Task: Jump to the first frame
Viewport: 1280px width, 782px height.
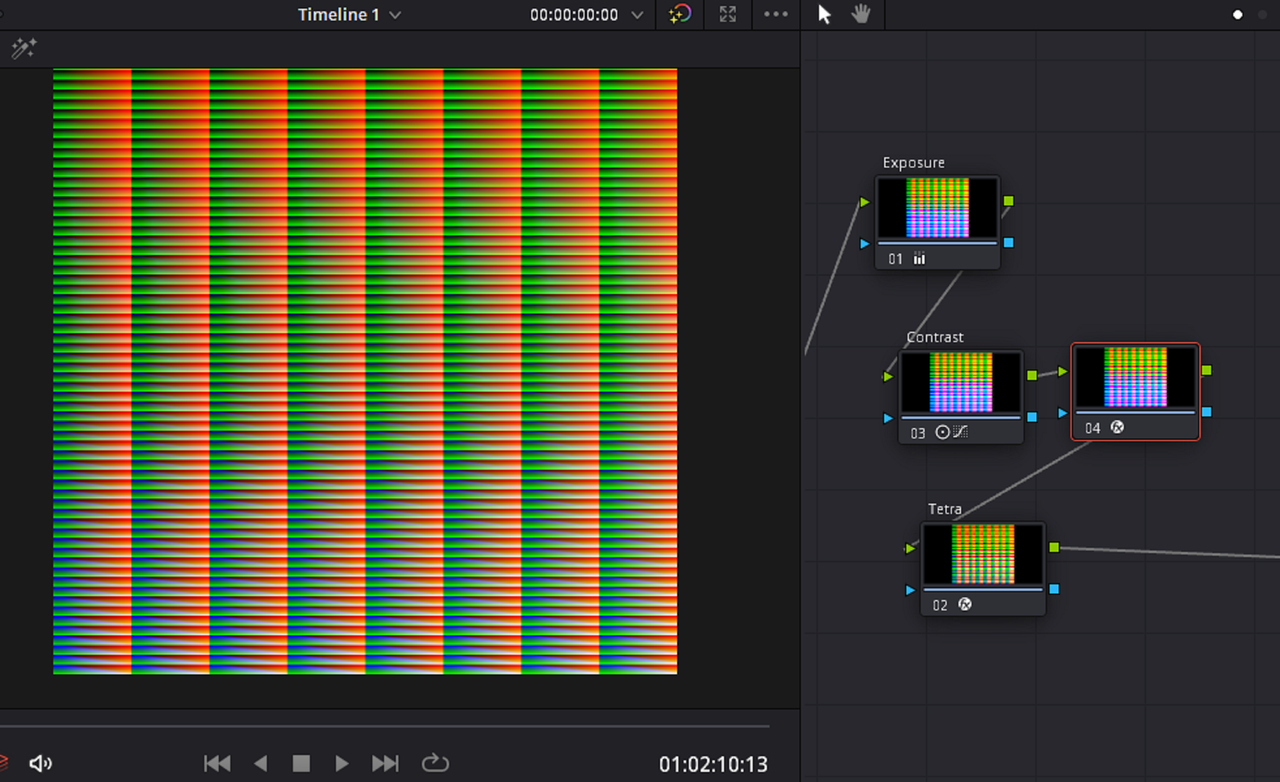Action: 217,763
